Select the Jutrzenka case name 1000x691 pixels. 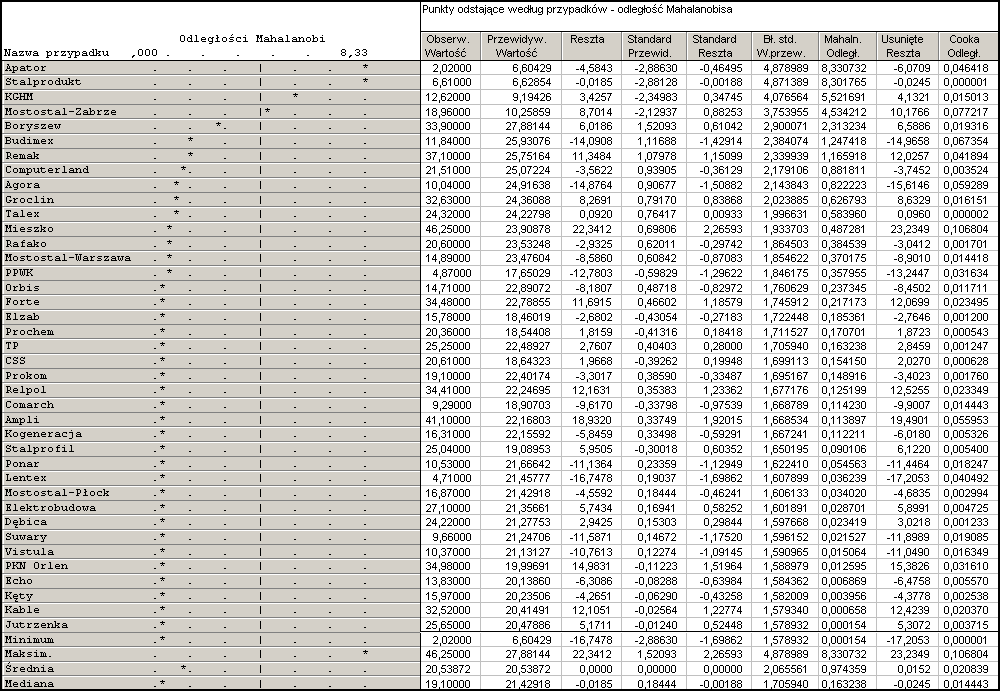pyautogui.click(x=36, y=625)
